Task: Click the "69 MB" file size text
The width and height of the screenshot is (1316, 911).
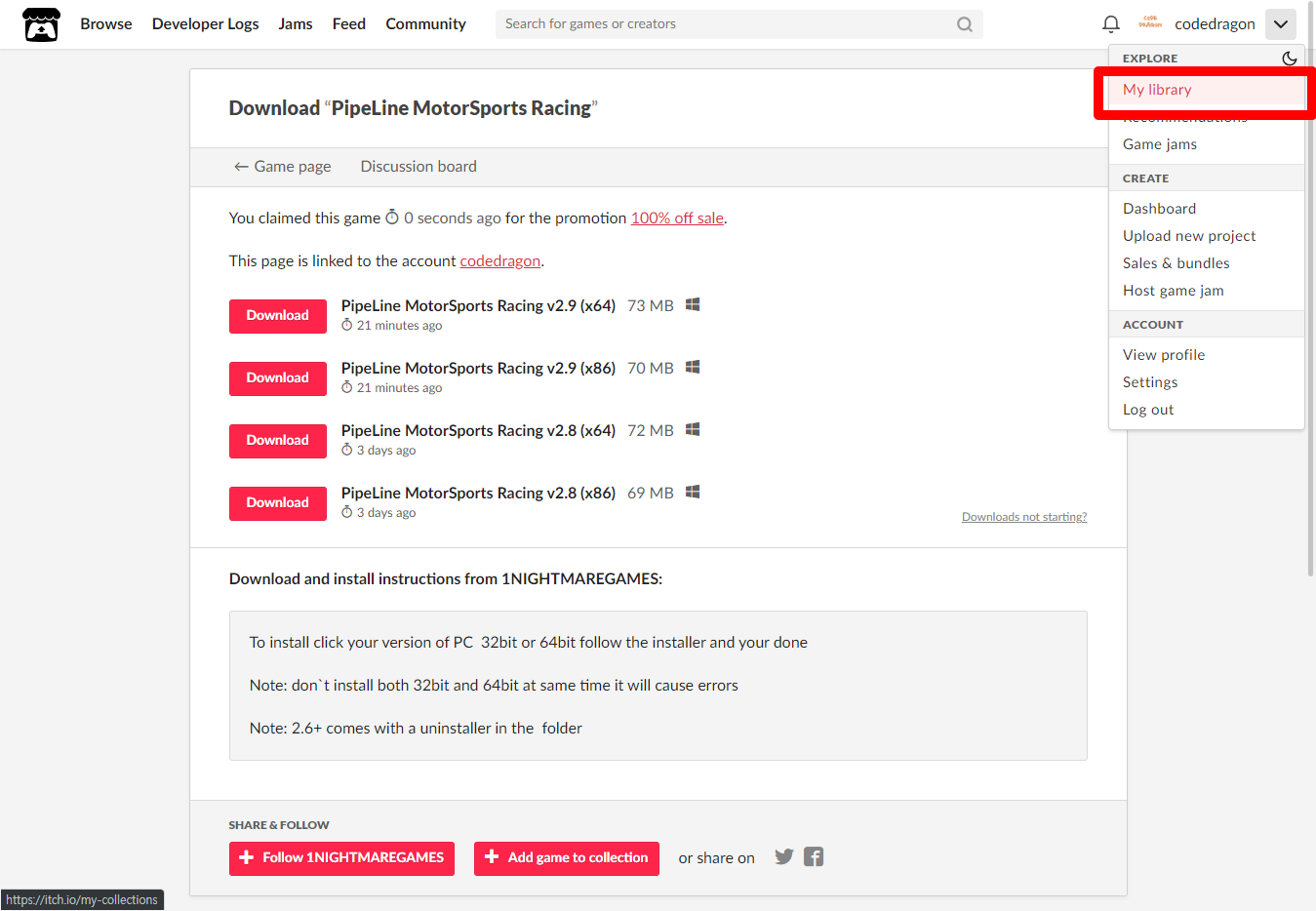Action: pos(651,494)
